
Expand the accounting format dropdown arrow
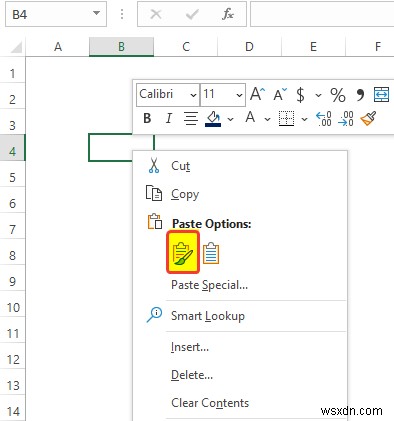318,95
